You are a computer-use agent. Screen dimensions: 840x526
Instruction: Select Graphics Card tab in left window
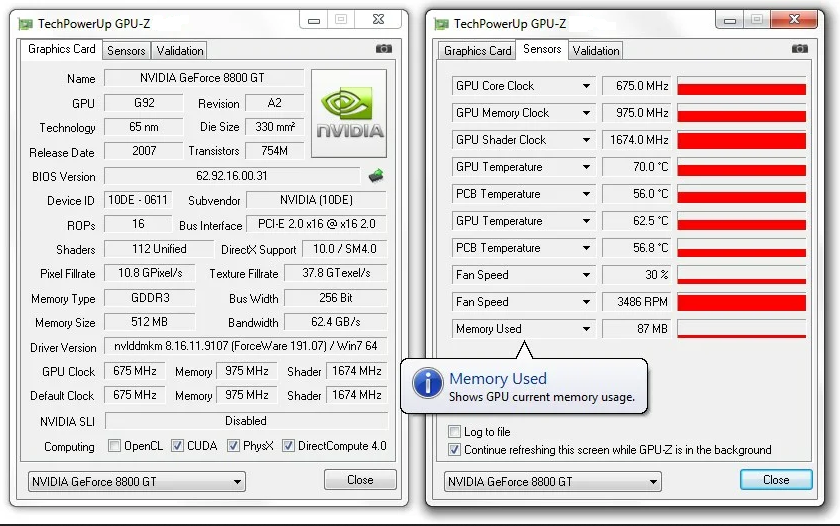[x=61, y=49]
